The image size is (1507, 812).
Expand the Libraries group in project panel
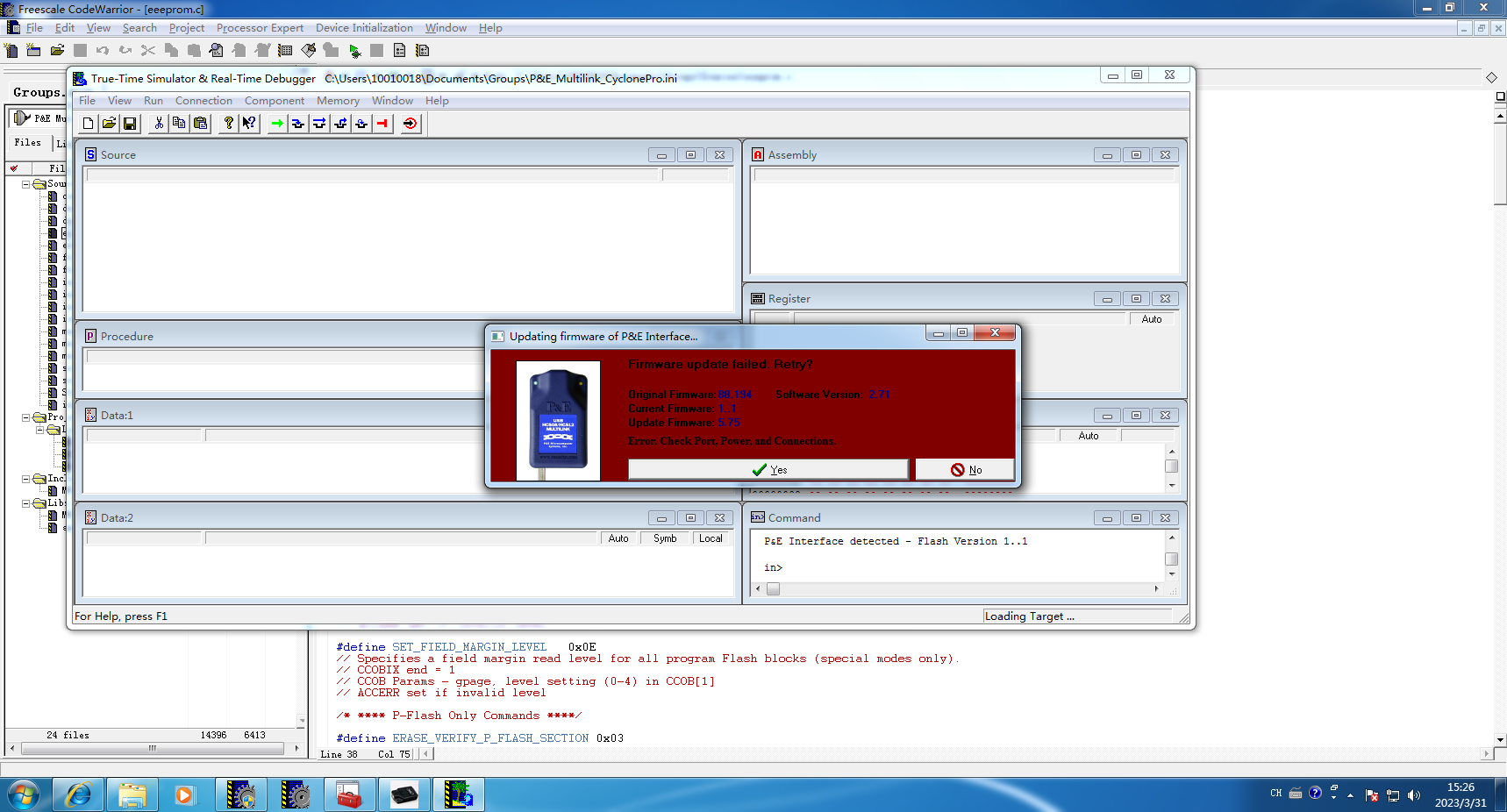(x=25, y=503)
